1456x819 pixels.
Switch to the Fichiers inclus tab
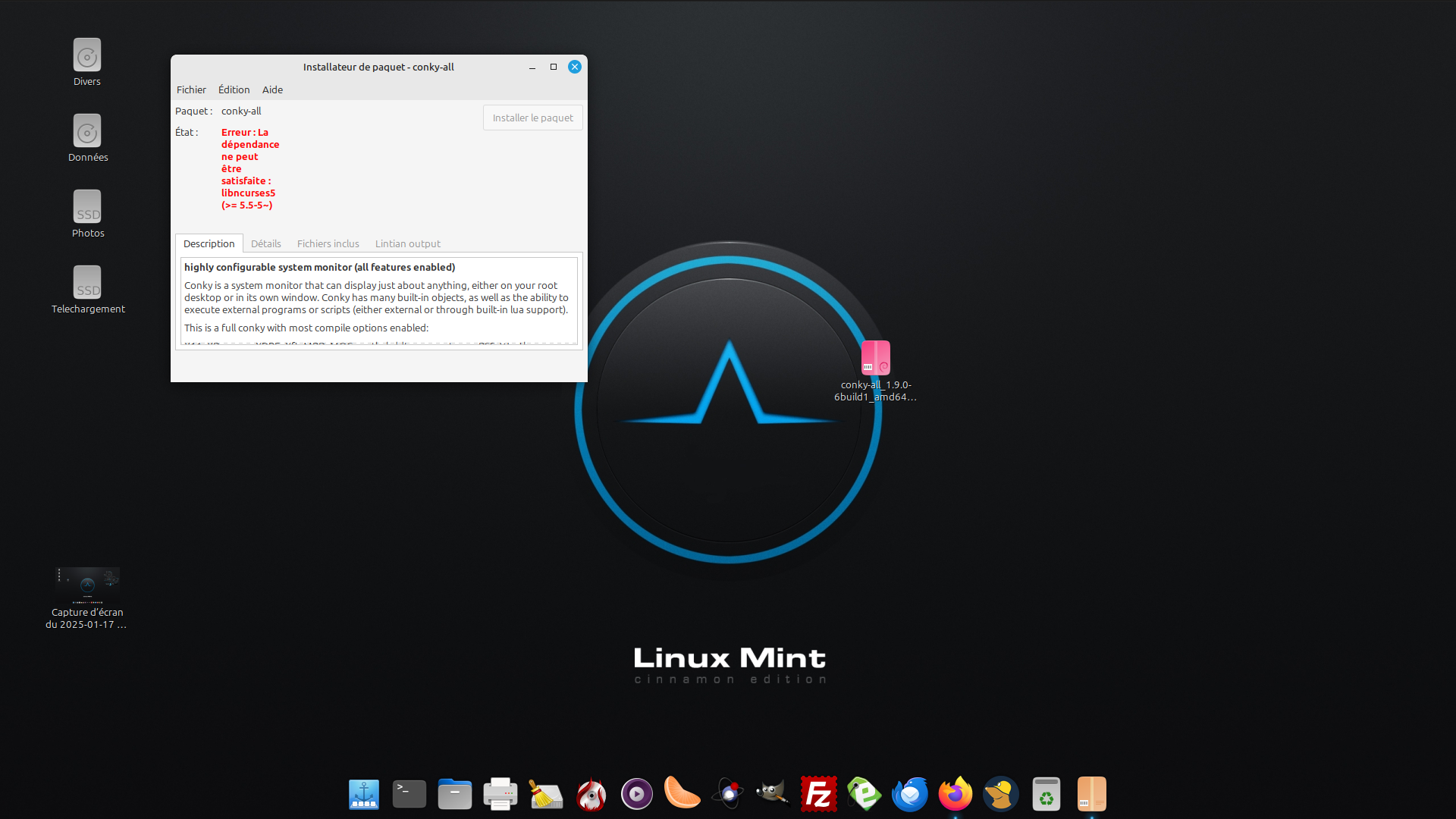pos(328,243)
